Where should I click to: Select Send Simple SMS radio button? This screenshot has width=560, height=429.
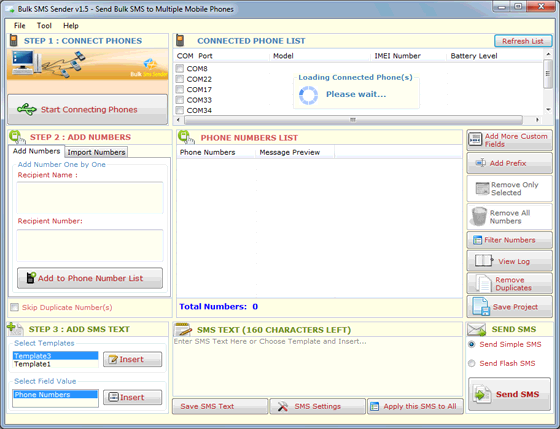coord(472,344)
